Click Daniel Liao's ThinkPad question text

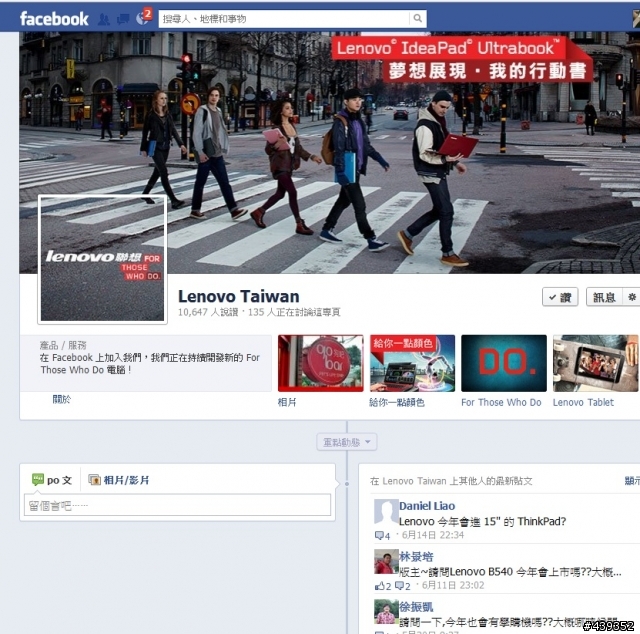click(x=482, y=521)
